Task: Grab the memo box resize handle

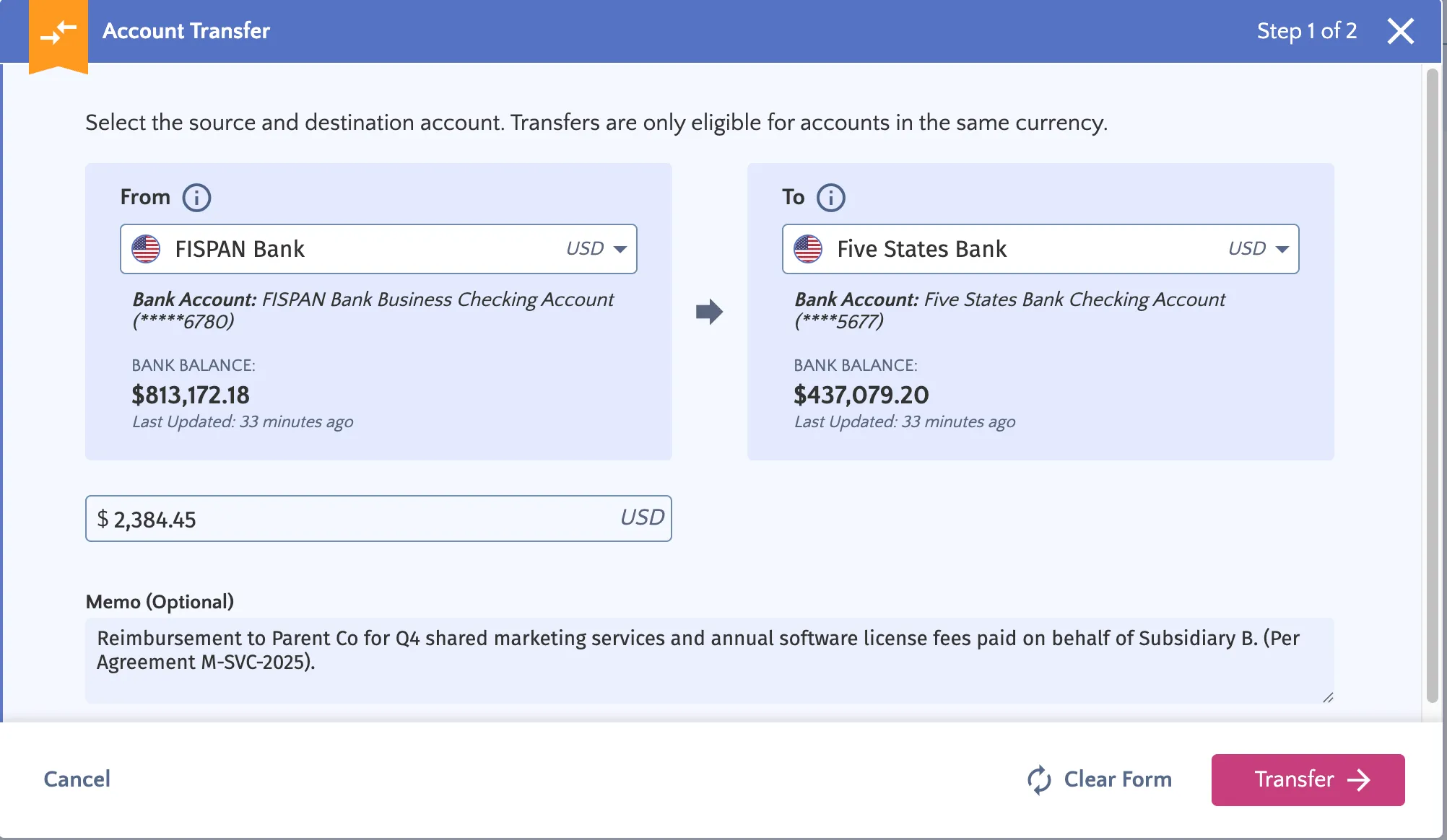Action: point(1328,698)
